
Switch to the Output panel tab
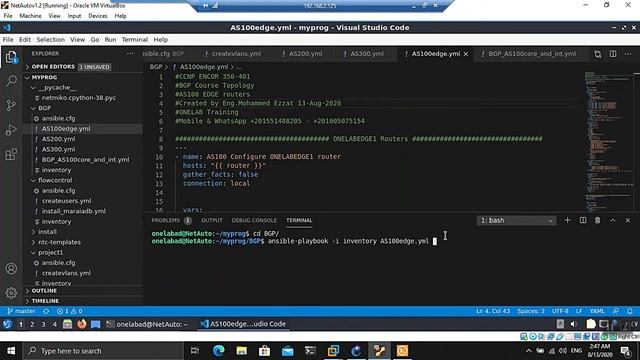(212, 220)
